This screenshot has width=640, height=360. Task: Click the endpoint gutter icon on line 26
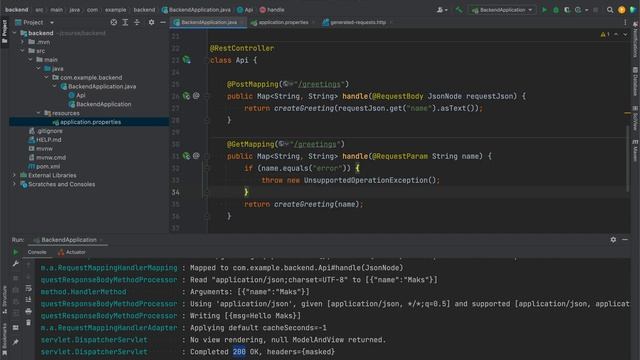187,96
